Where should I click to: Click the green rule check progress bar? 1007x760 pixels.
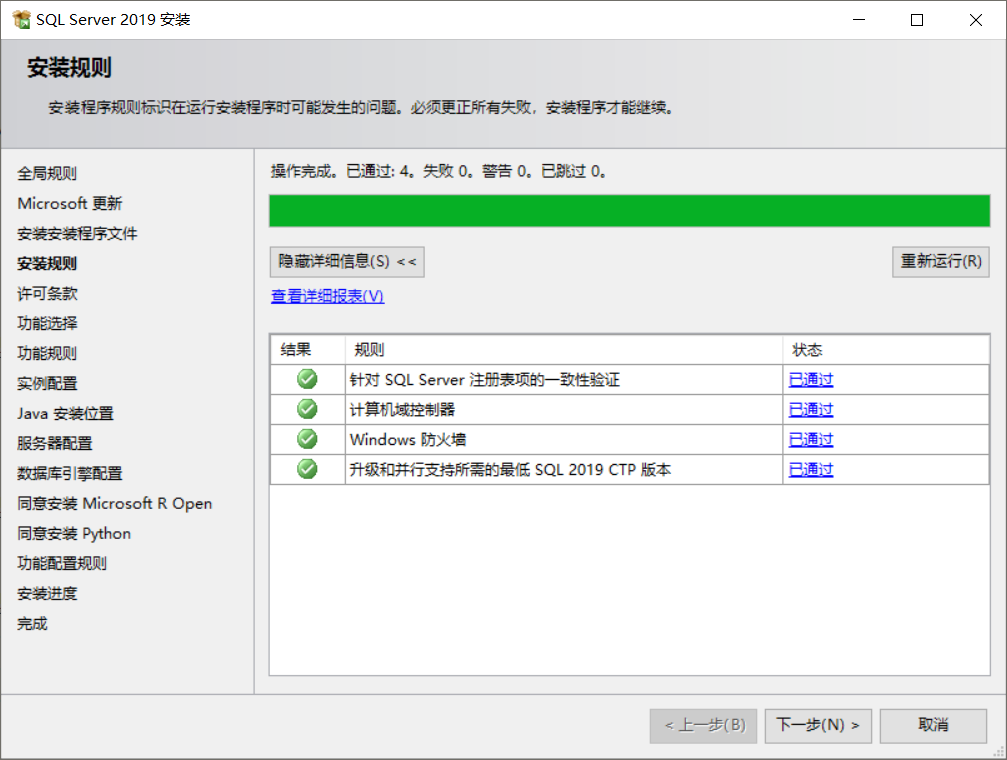[x=629, y=211]
